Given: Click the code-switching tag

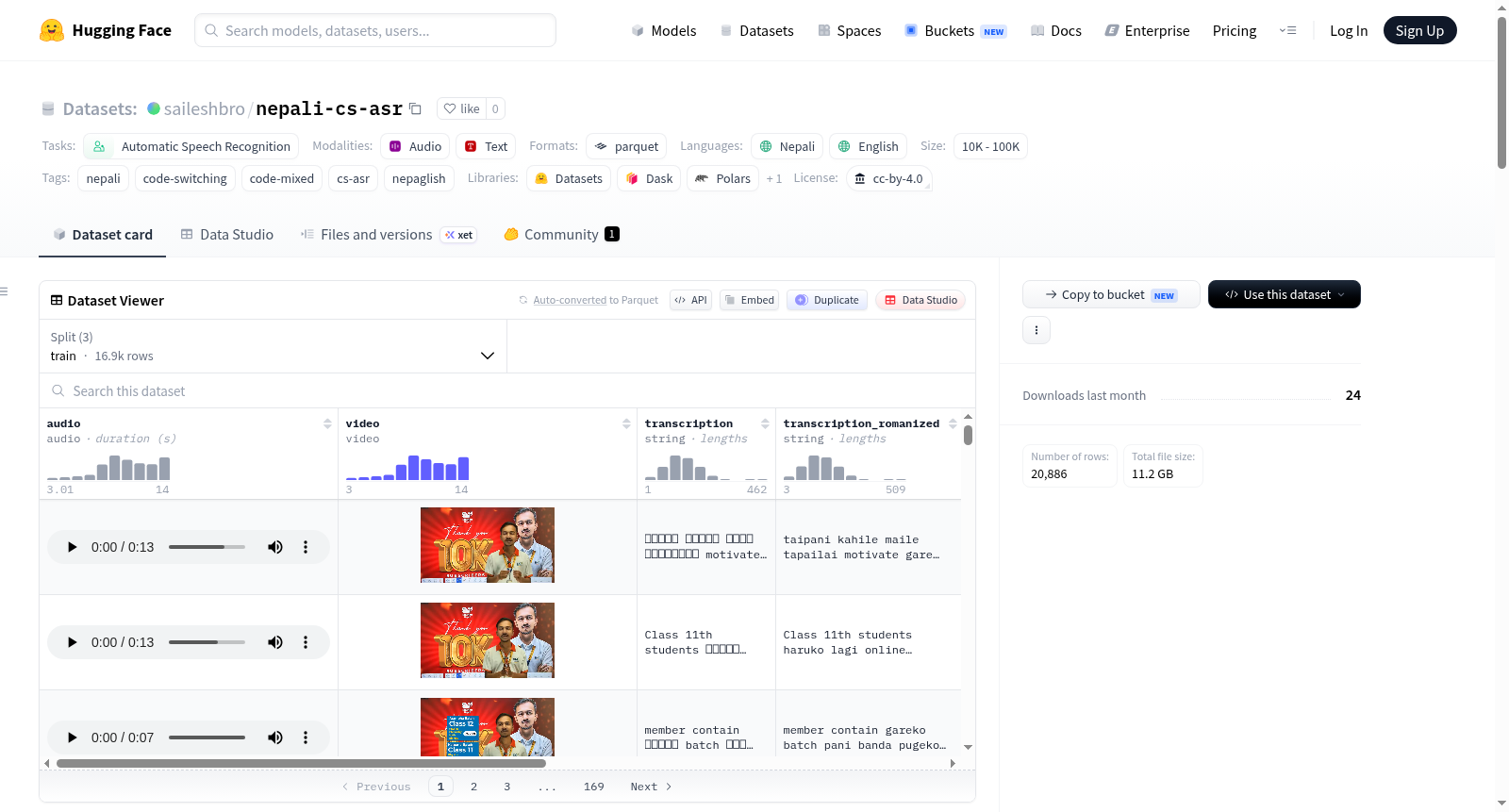Looking at the screenshot, I should point(185,178).
